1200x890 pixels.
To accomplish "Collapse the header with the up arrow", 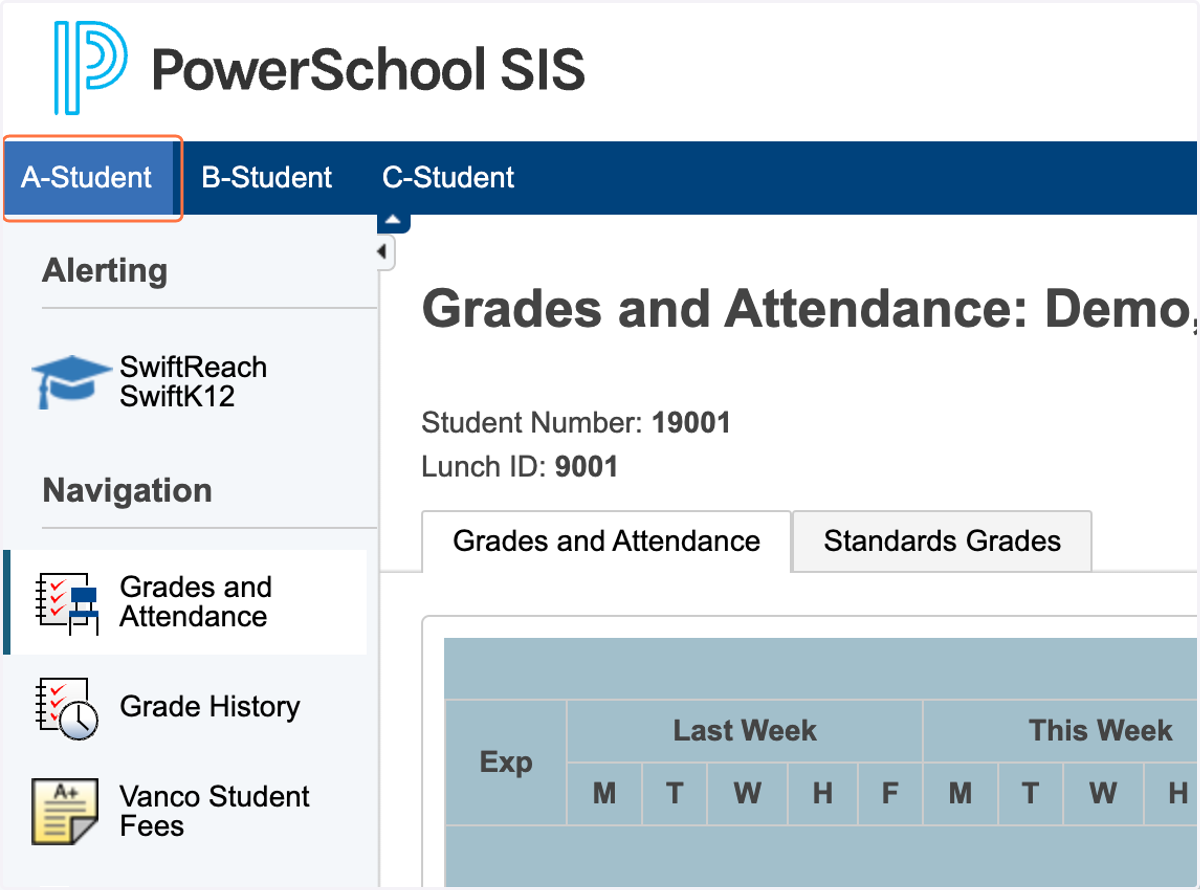I will pyautogui.click(x=393, y=221).
